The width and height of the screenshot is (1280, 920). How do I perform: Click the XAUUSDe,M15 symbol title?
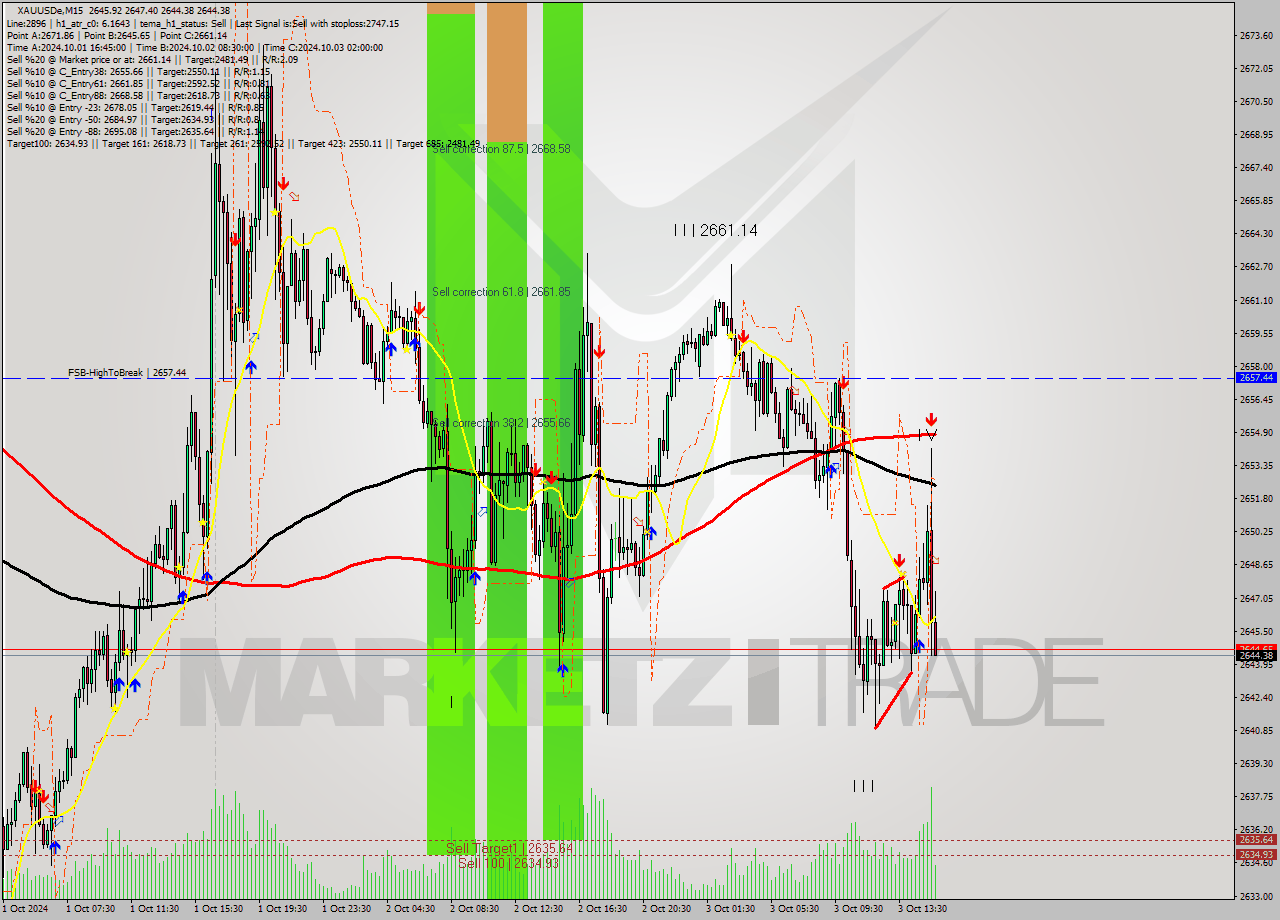tap(50, 10)
